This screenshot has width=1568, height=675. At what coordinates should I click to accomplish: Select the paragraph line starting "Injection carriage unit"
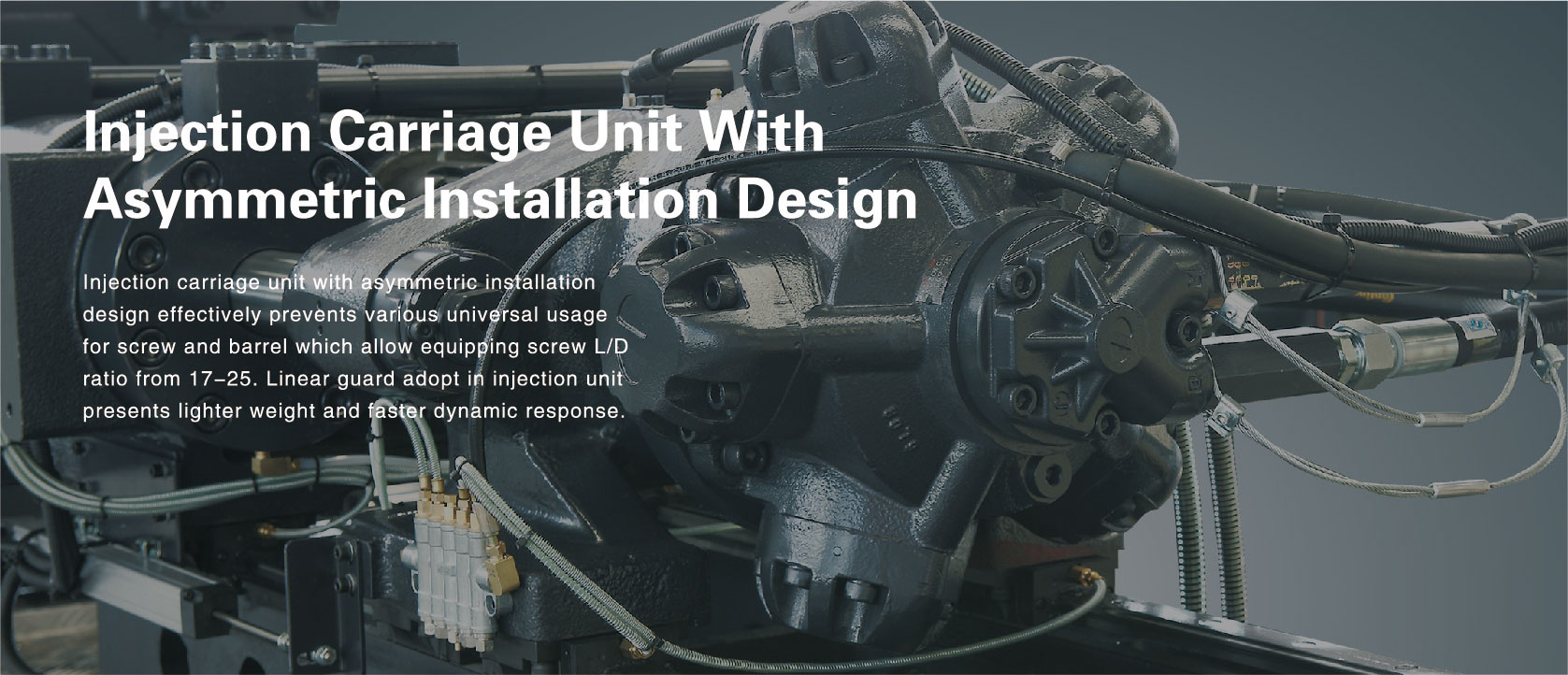coord(338,281)
